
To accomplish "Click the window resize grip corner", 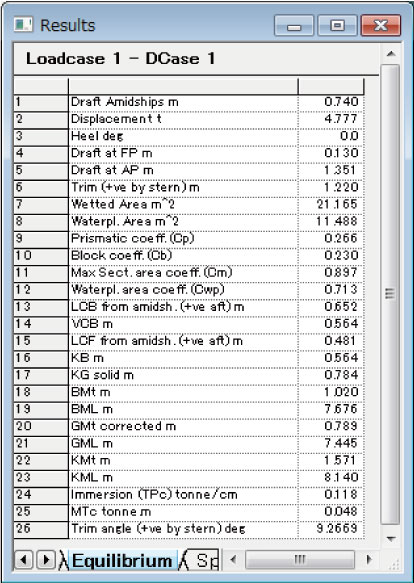I will pos(393,565).
